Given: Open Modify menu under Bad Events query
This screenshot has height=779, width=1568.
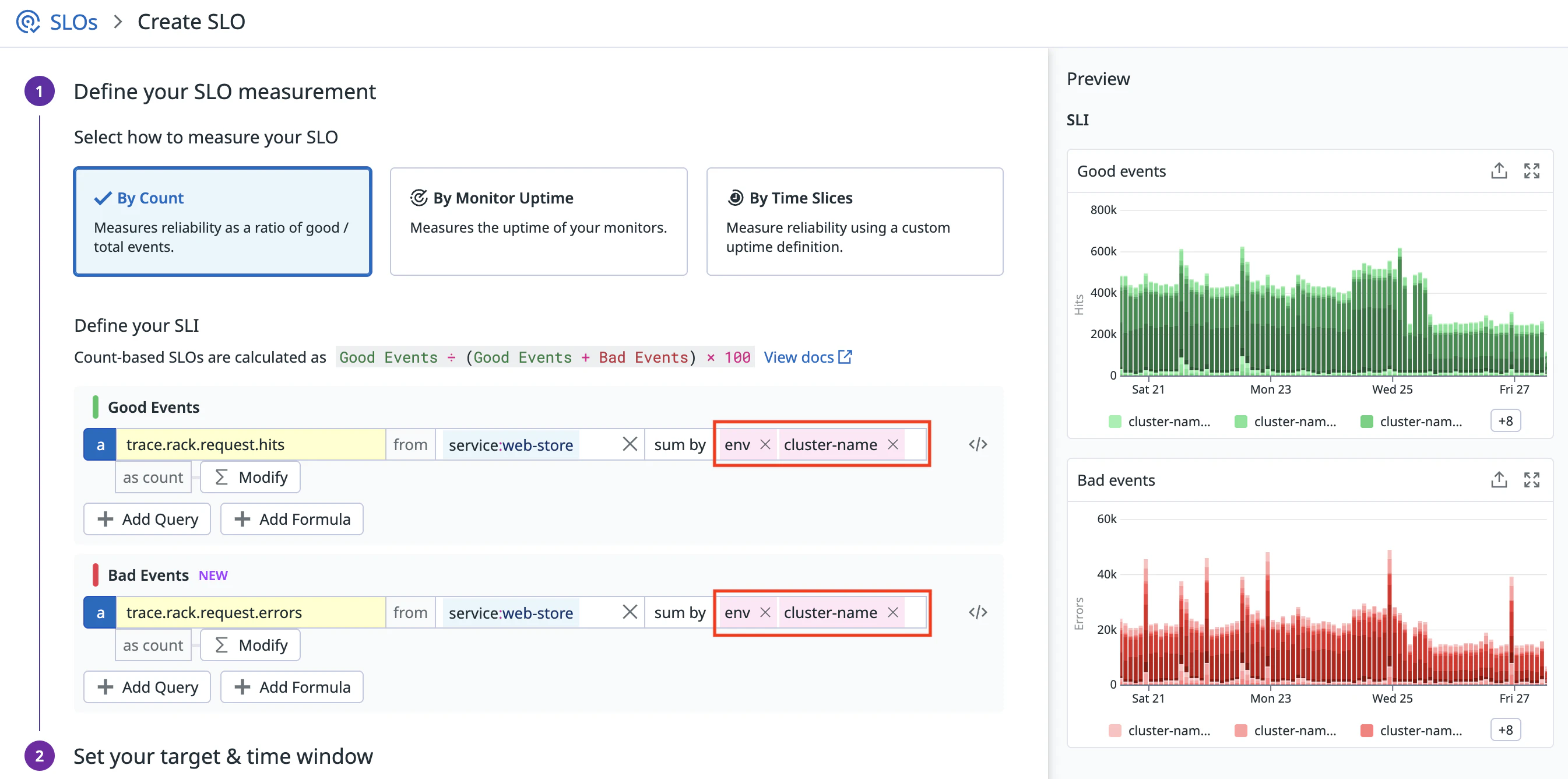Looking at the screenshot, I should click(250, 645).
